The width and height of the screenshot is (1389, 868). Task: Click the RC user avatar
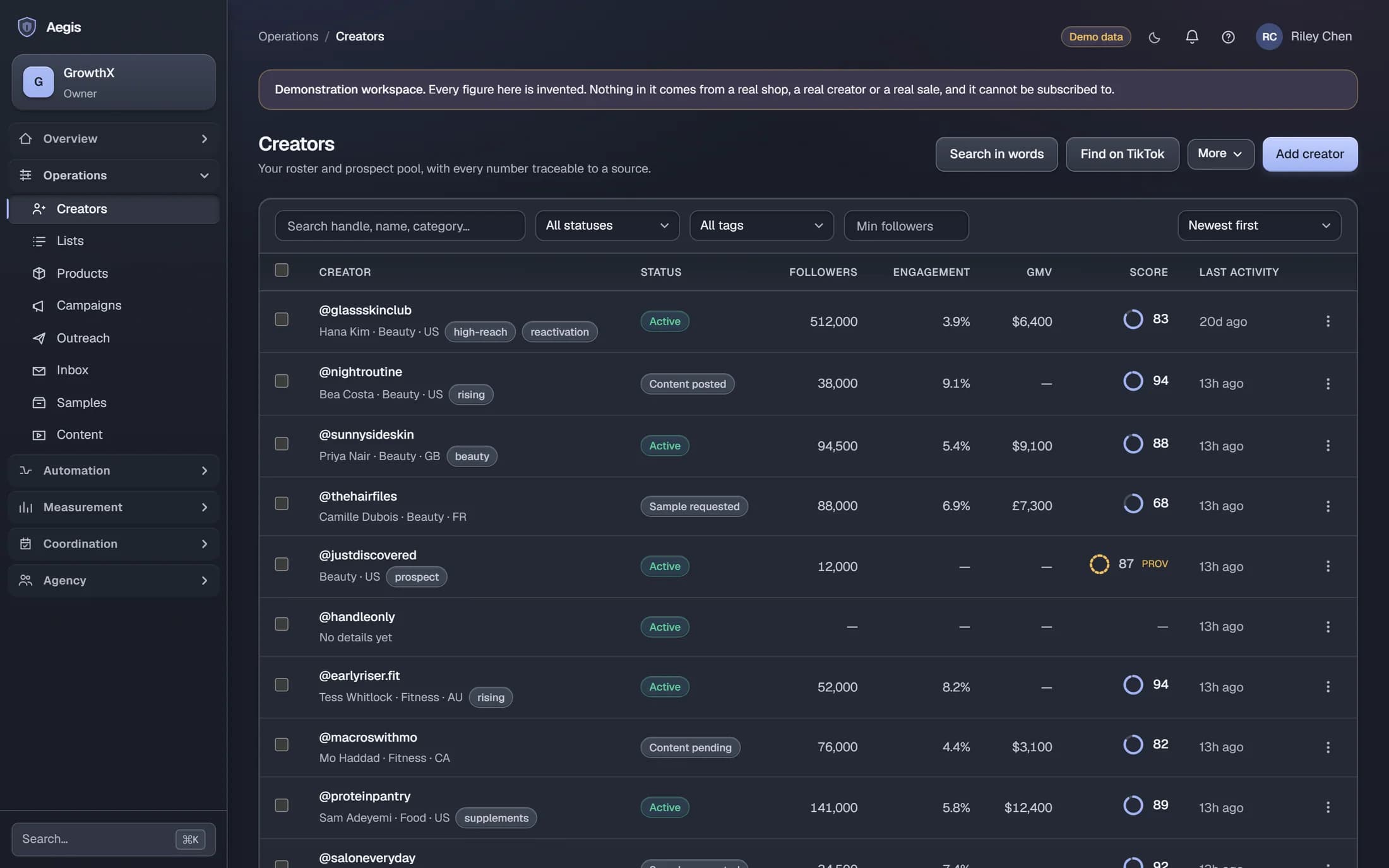(1268, 37)
